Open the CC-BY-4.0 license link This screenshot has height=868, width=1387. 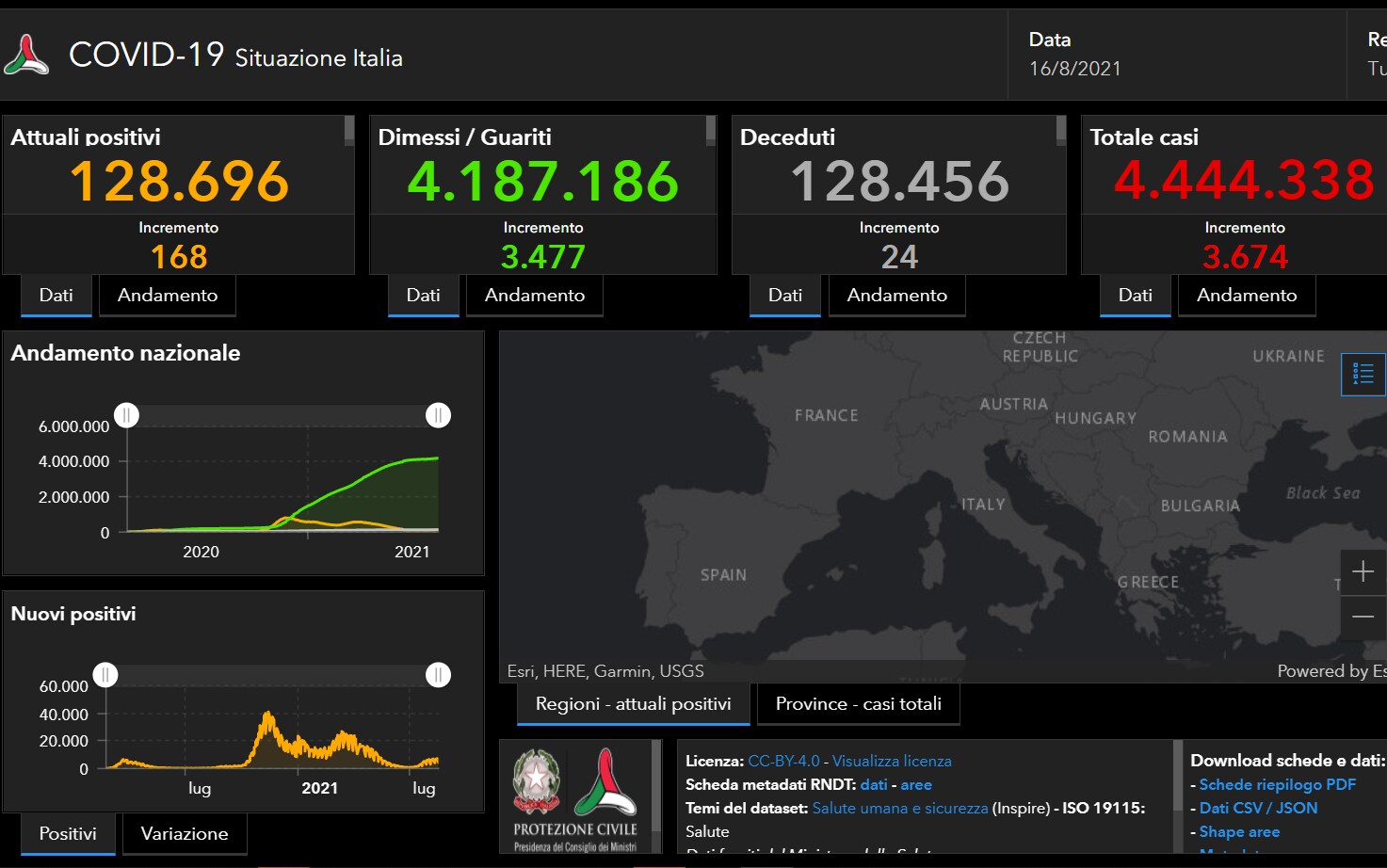point(783,761)
